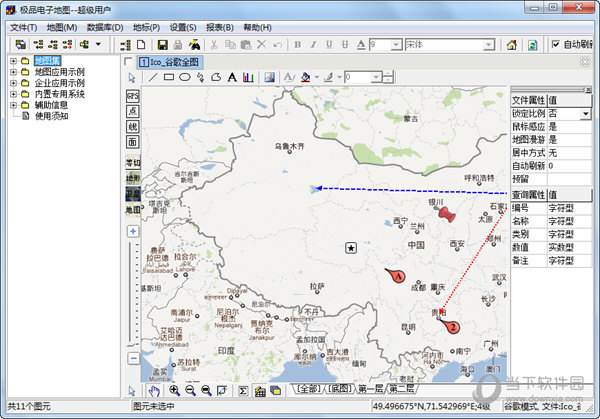Open the 文件(F) menu
This screenshot has width=600, height=419.
pos(24,28)
